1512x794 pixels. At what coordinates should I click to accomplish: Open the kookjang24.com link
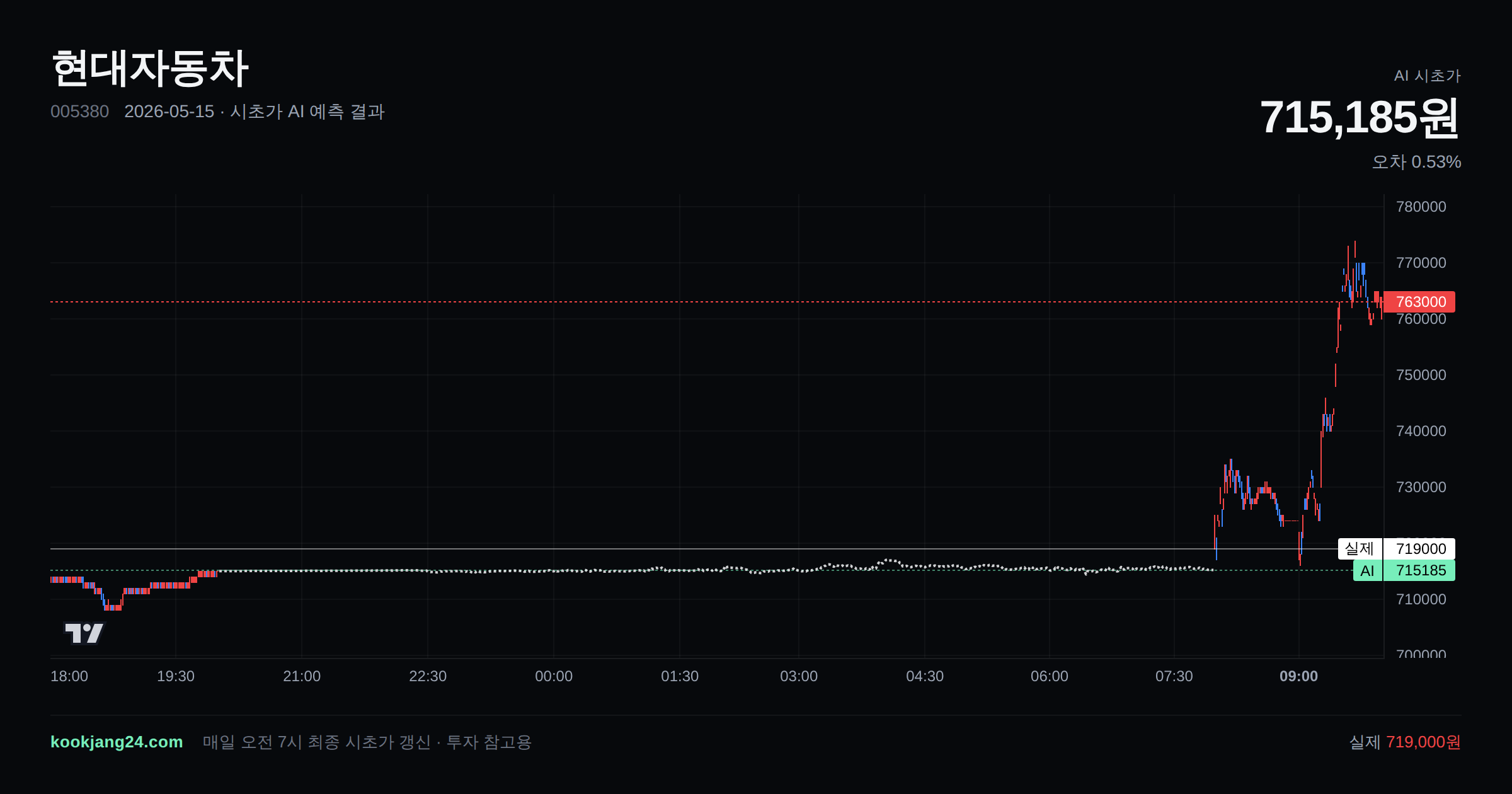tap(117, 742)
